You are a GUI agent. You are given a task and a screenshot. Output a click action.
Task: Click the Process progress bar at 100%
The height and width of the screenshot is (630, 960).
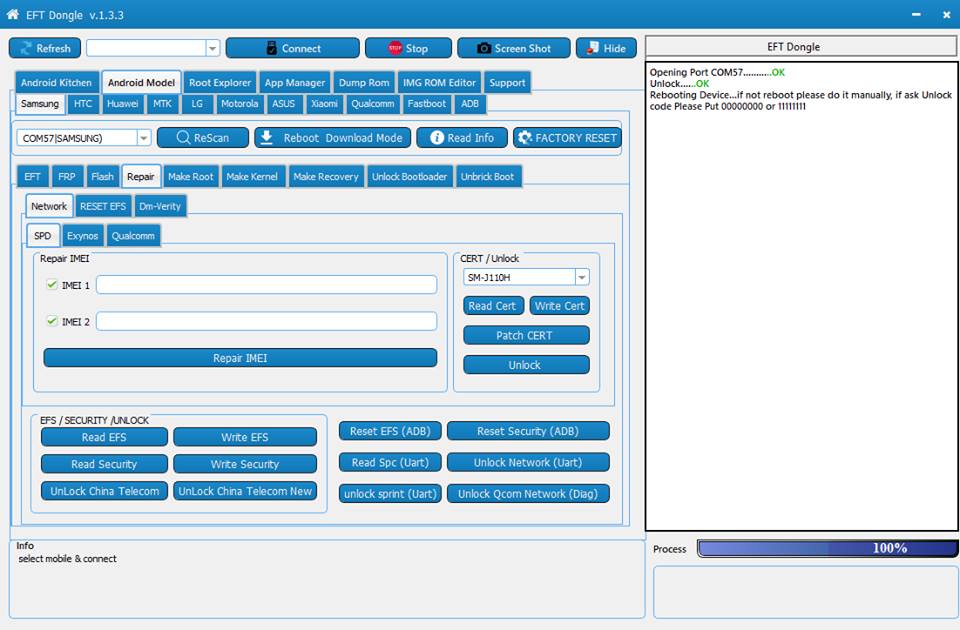click(x=828, y=548)
